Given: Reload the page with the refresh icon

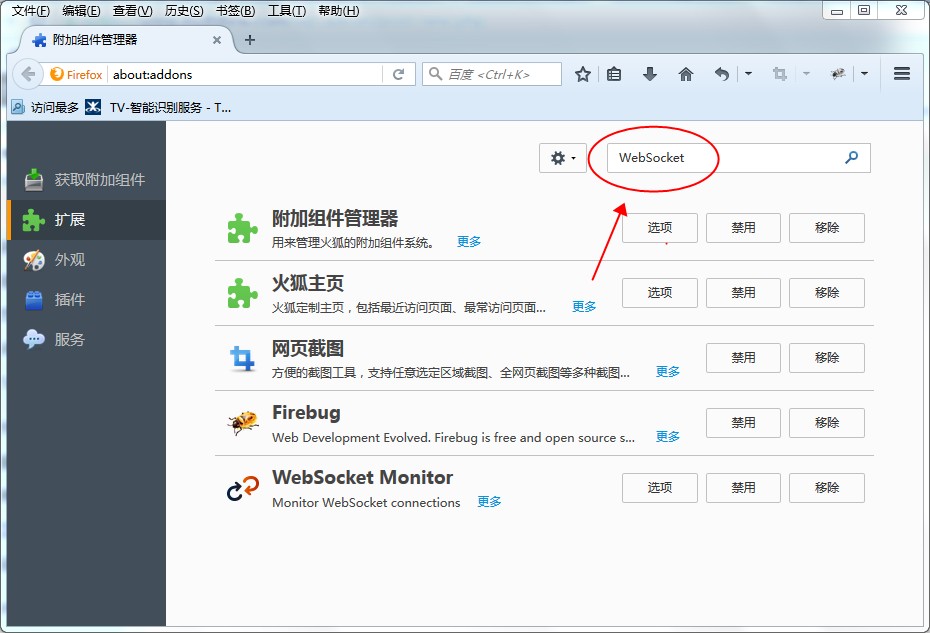Looking at the screenshot, I should tap(399, 74).
